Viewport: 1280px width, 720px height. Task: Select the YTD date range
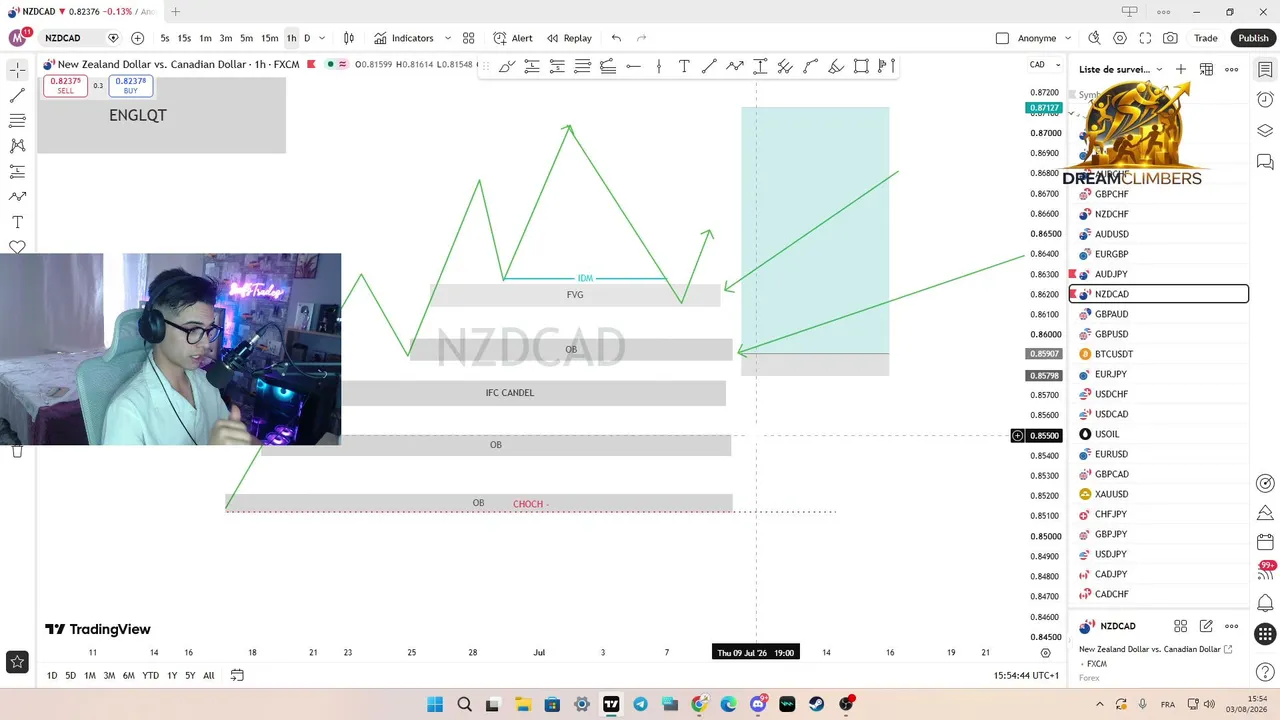point(151,675)
